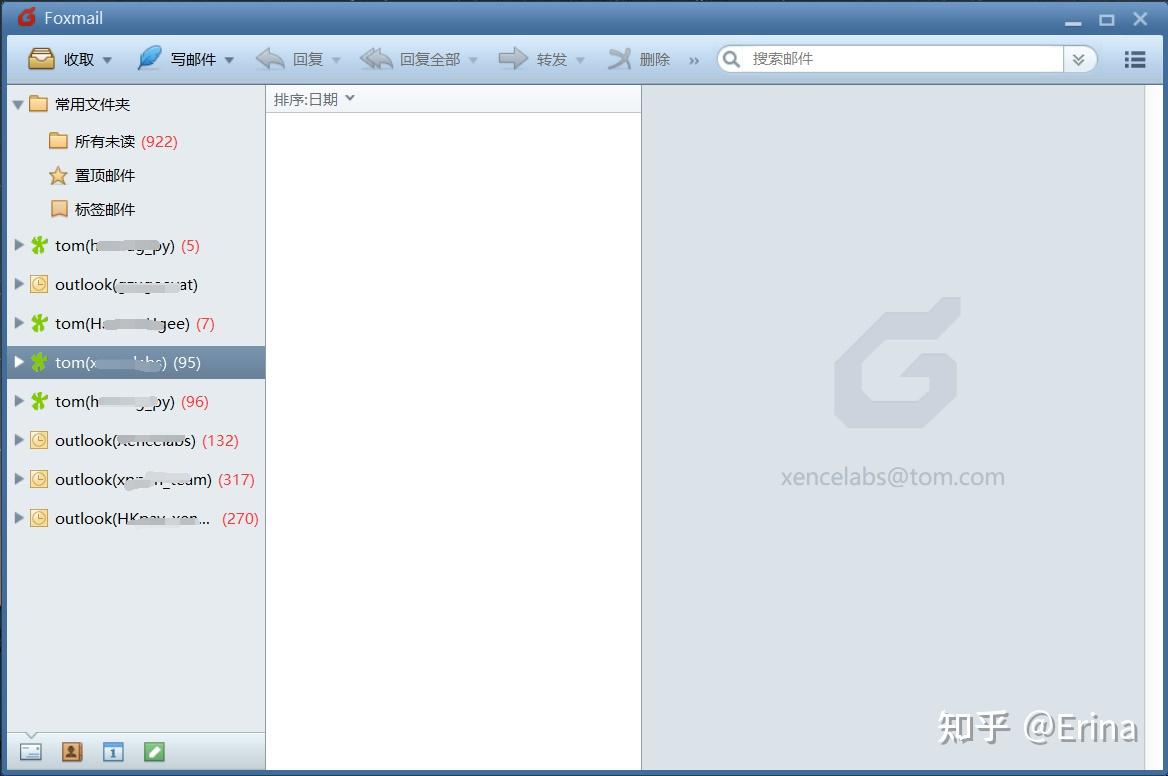
Task: Click the 回复 reply icon
Action: [271, 58]
